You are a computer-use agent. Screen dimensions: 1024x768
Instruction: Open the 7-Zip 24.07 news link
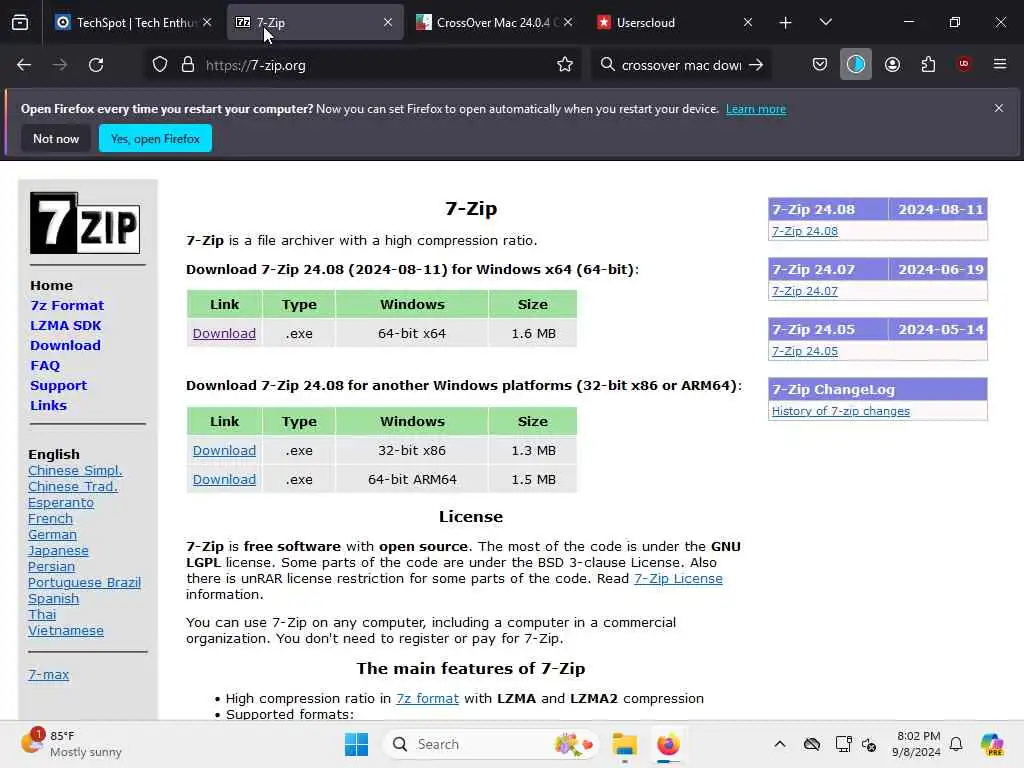805,291
